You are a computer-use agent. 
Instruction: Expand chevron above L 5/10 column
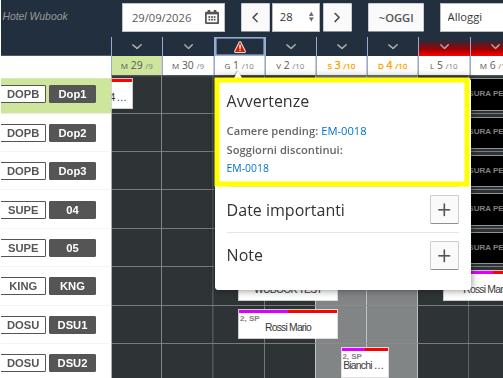pyautogui.click(x=444, y=46)
